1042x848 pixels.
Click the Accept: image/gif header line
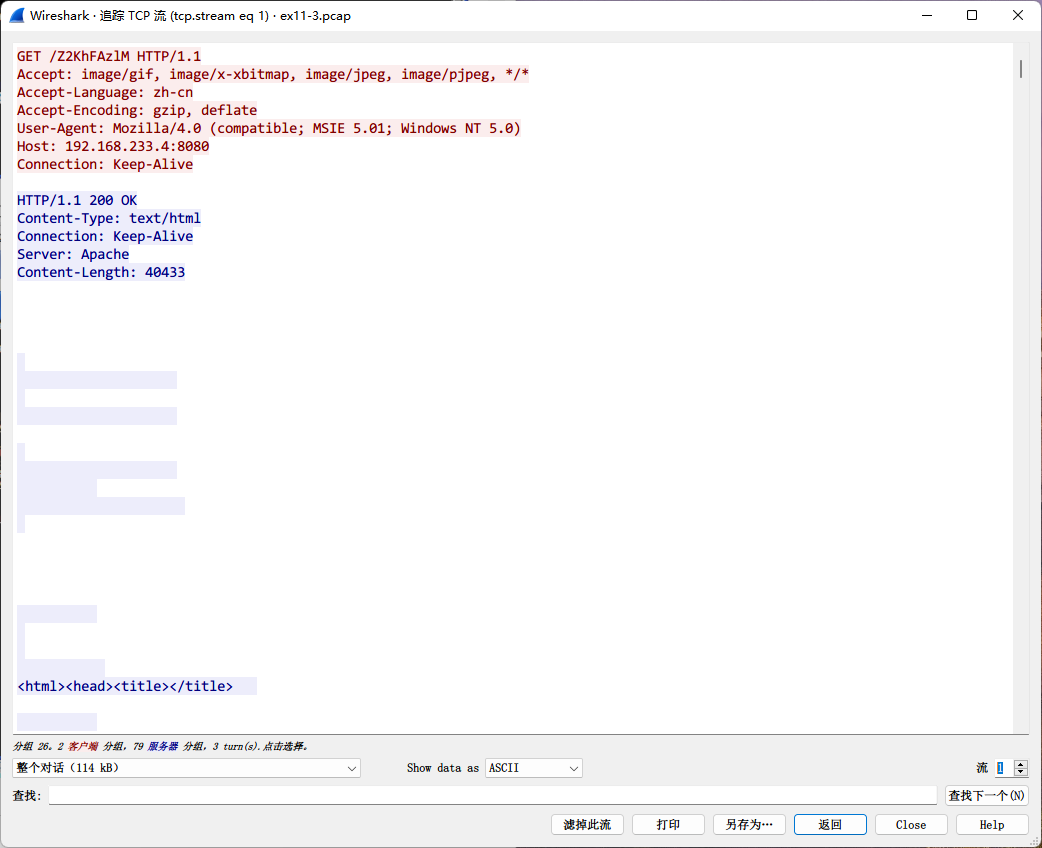pos(272,74)
